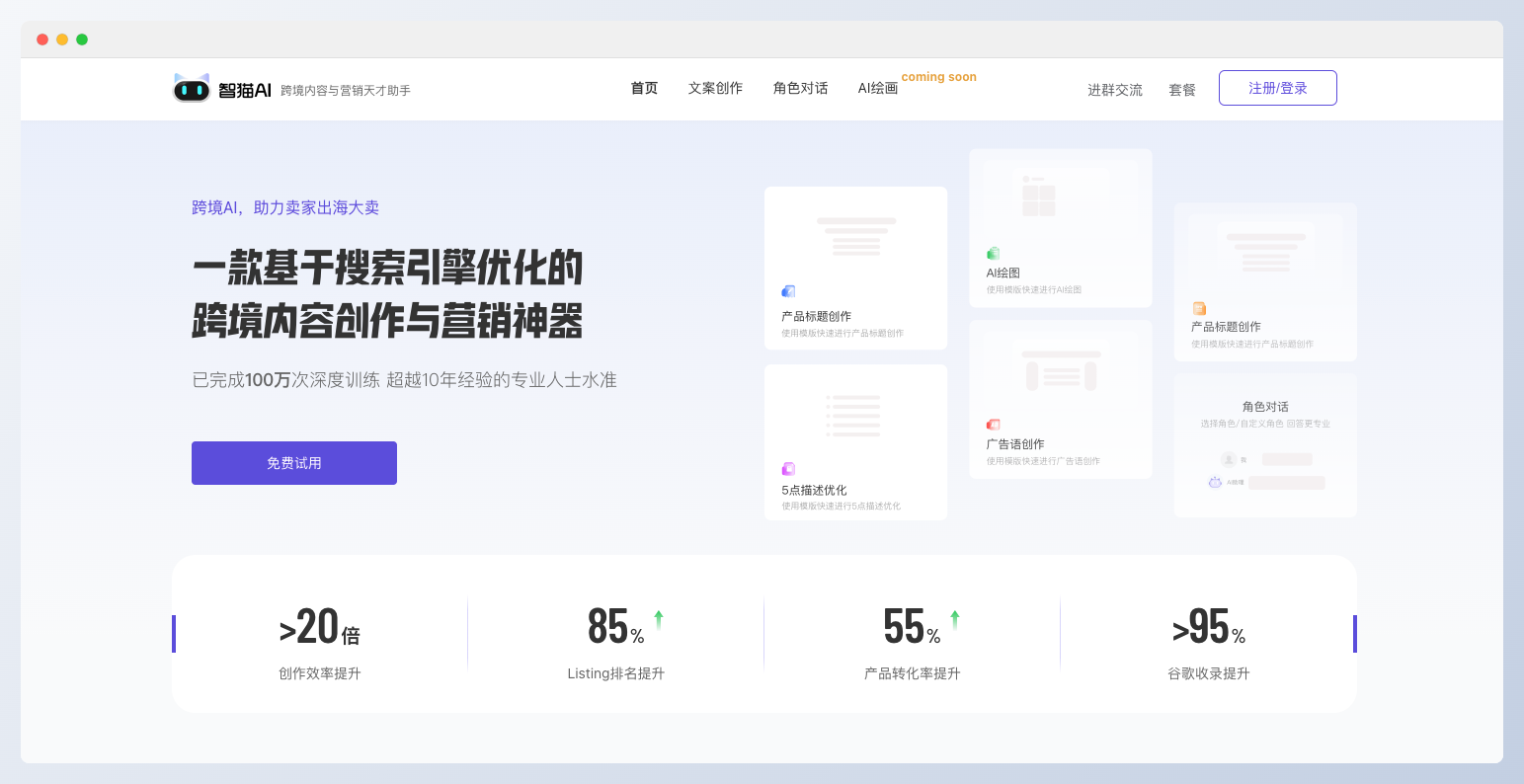Click the blue icon above 产品标题创作
Image resolution: width=1524 pixels, height=784 pixels.
[788, 291]
